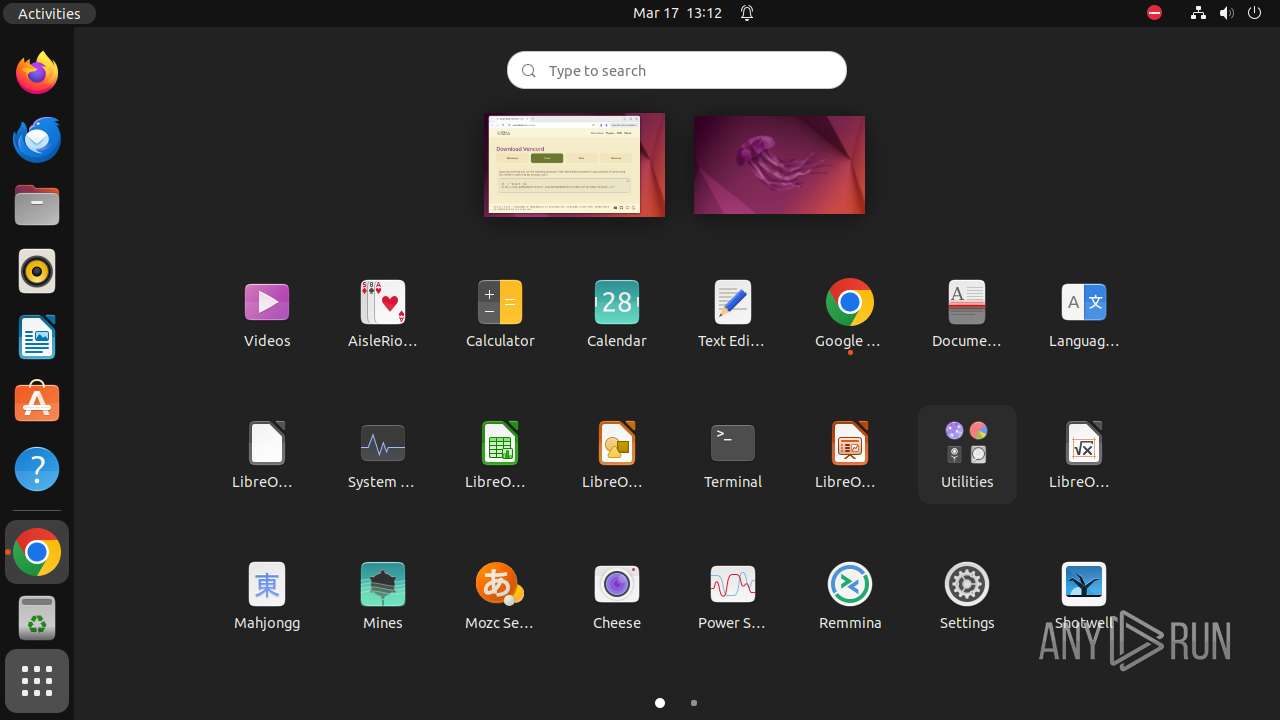Launch the Cheese webcam app

[x=617, y=596]
